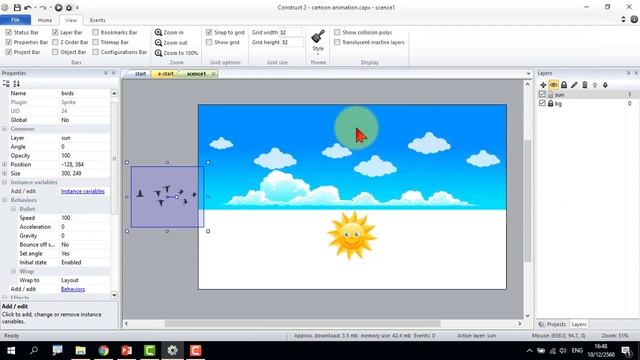Expand the Position property
The image size is (640, 360).
4,164
